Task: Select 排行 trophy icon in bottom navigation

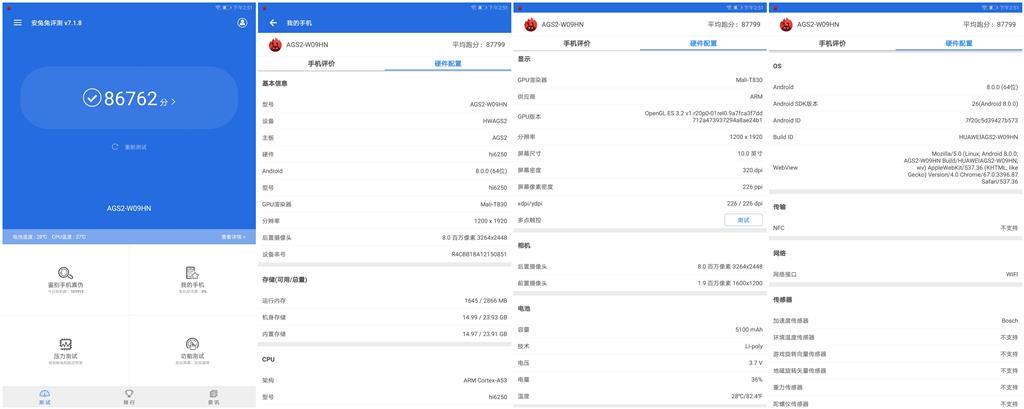Action: [129, 396]
